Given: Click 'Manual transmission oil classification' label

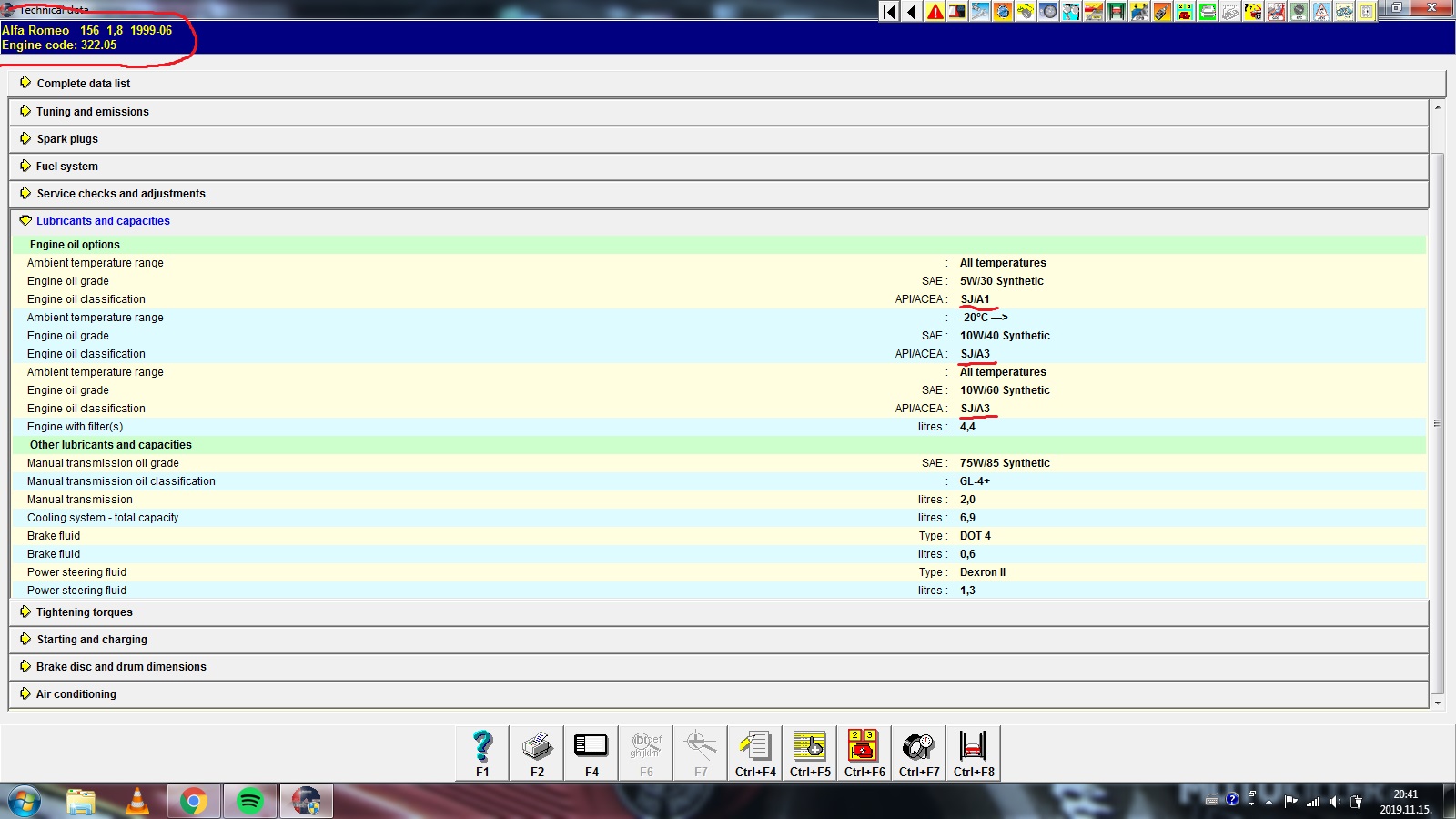Looking at the screenshot, I should [x=121, y=481].
